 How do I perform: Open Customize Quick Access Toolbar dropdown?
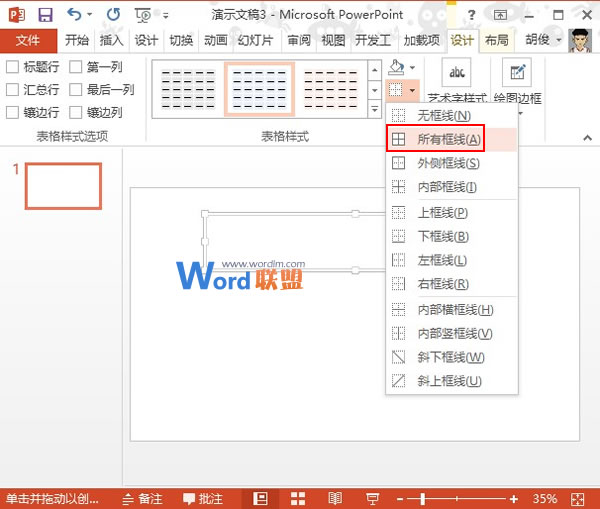[166, 16]
